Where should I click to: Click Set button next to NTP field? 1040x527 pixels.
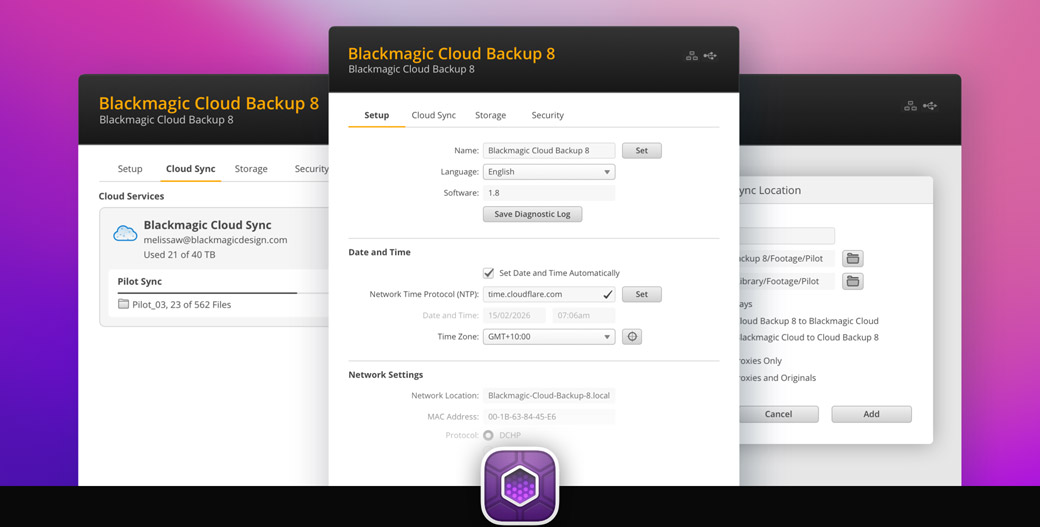(x=642, y=294)
